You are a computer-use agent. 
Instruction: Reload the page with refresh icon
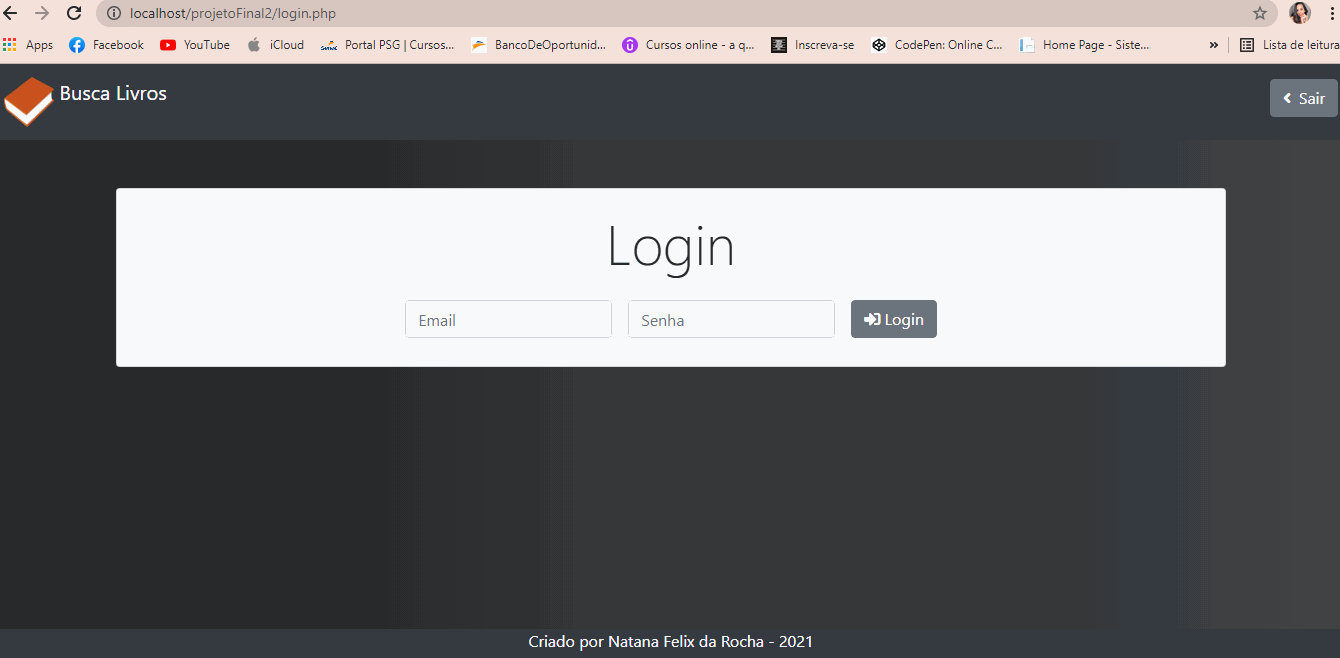pyautogui.click(x=73, y=13)
